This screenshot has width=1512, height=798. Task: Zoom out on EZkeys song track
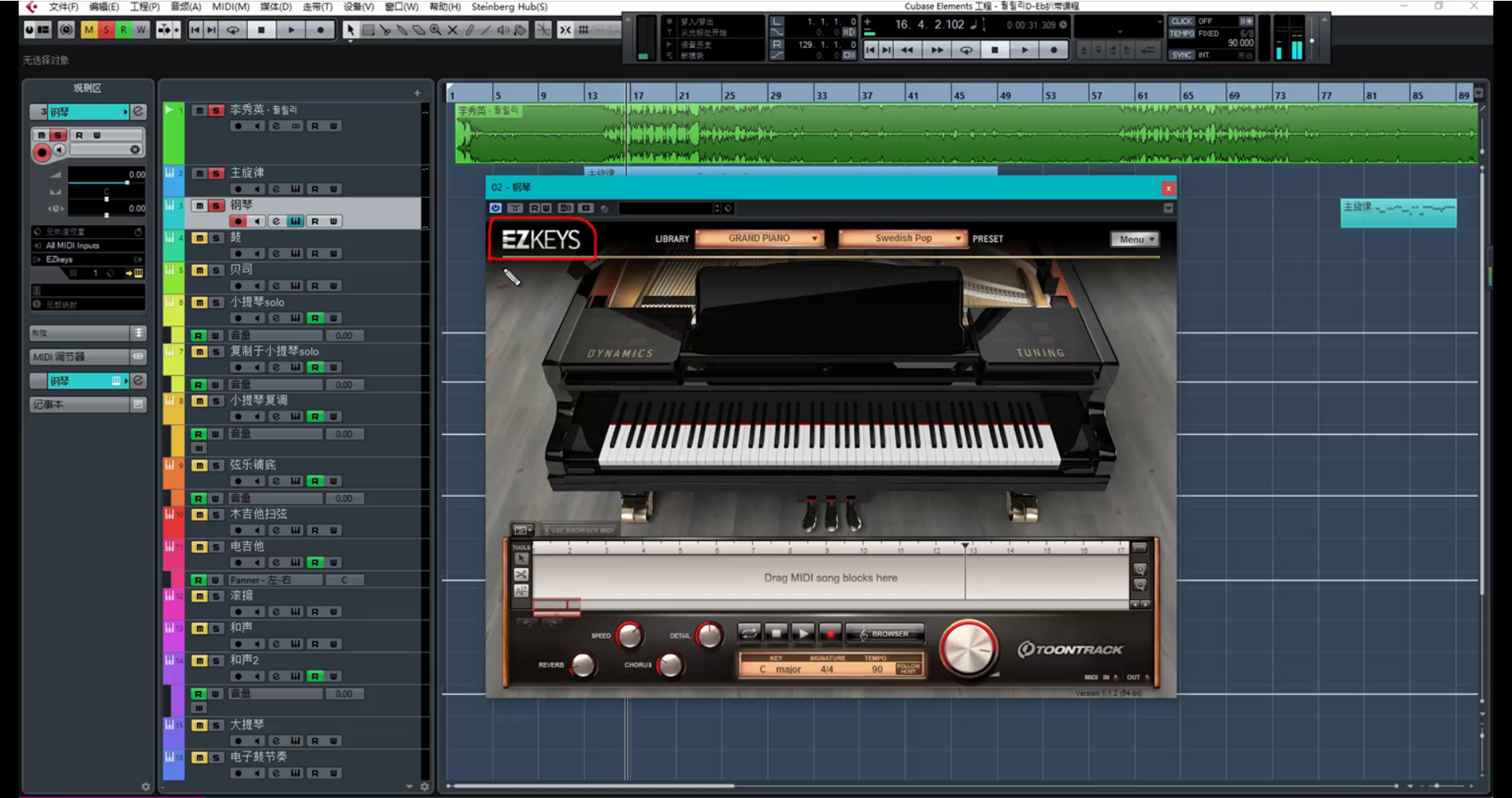point(1140,585)
